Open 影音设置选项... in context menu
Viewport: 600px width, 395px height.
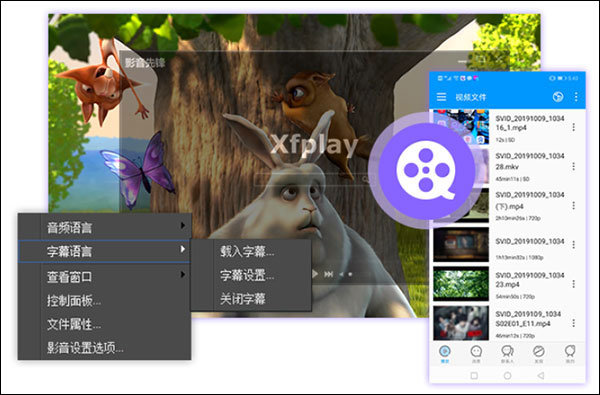coord(104,348)
